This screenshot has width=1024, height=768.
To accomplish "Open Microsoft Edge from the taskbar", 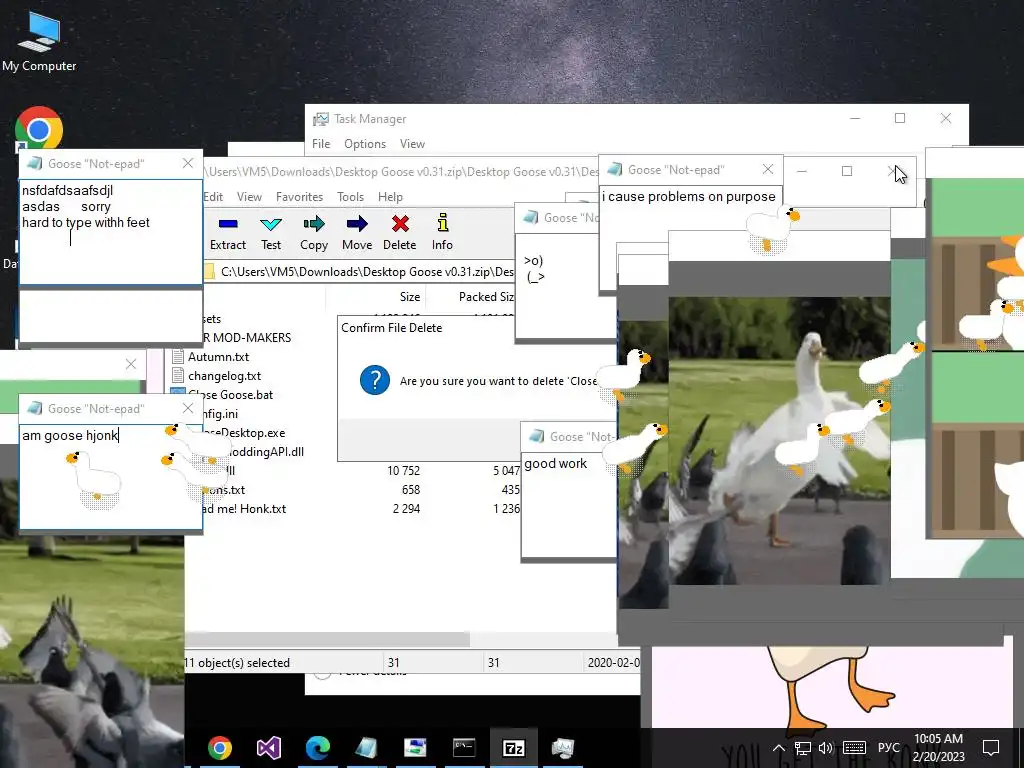I will tap(317, 748).
